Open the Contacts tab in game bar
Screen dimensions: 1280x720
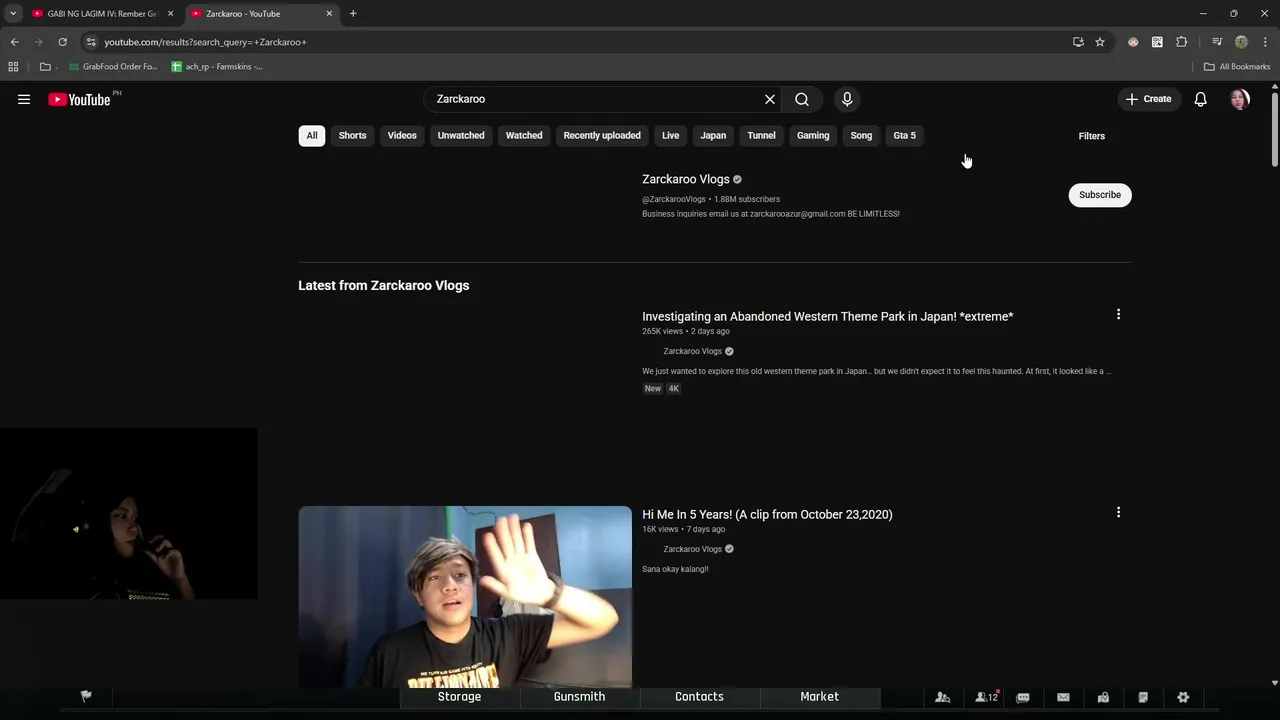[x=699, y=697]
